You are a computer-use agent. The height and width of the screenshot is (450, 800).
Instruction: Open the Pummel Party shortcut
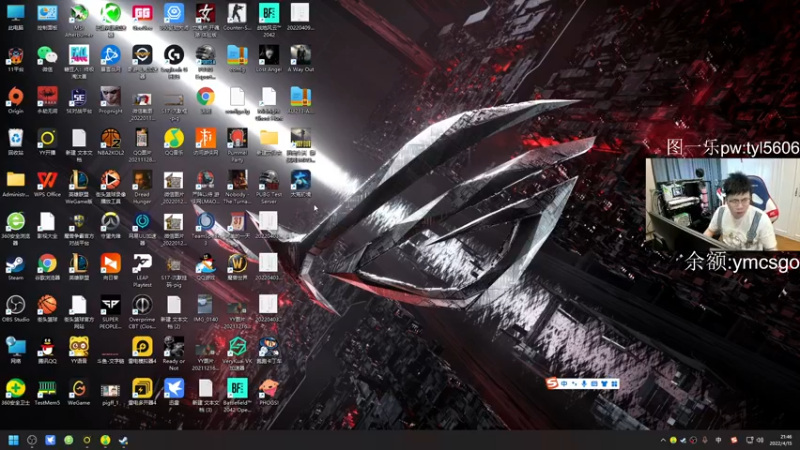pyautogui.click(x=237, y=145)
